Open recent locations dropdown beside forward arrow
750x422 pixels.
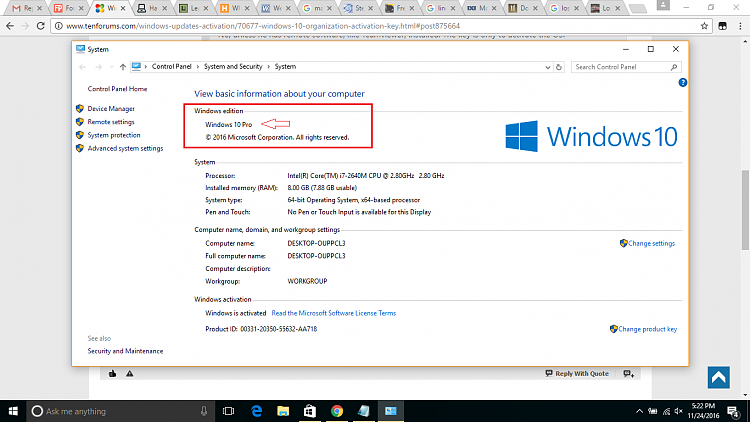tap(111, 67)
